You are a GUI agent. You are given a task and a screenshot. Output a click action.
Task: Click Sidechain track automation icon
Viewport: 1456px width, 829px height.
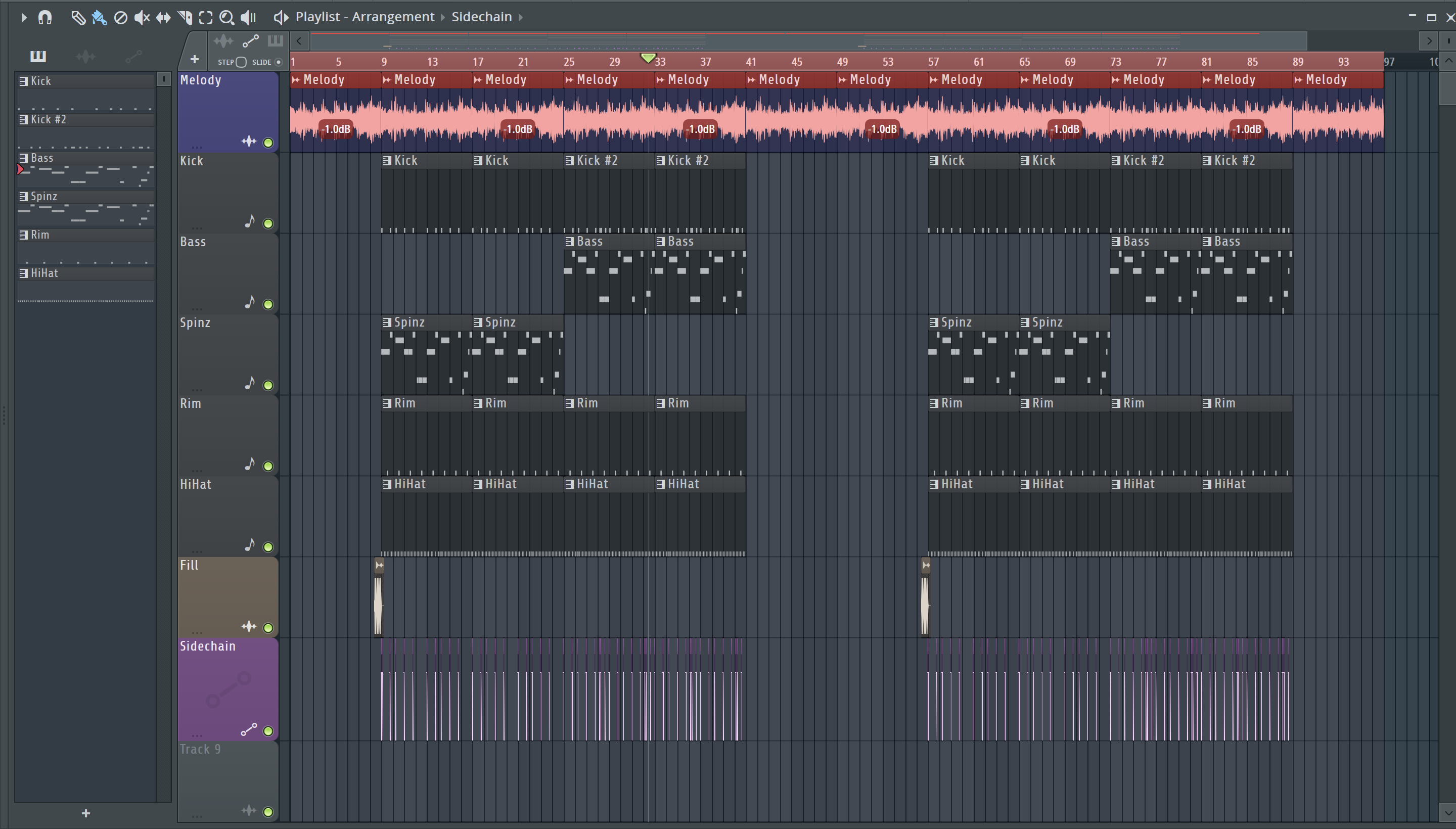click(249, 729)
